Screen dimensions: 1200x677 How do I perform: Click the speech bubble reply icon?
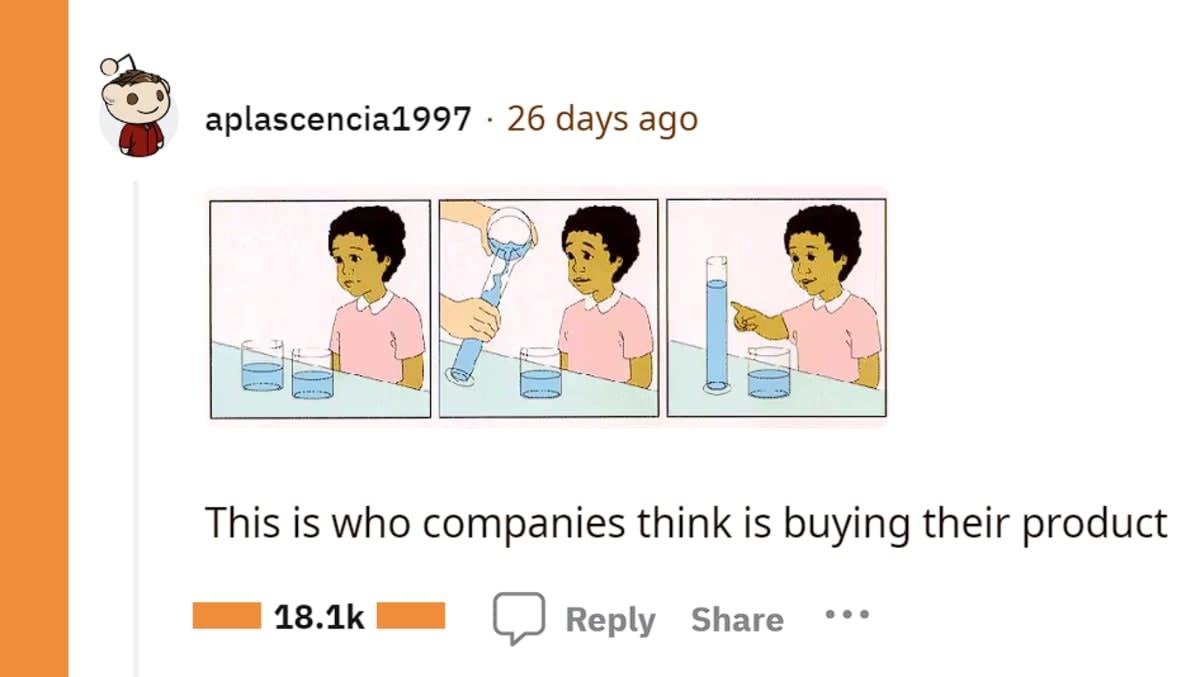point(518,618)
